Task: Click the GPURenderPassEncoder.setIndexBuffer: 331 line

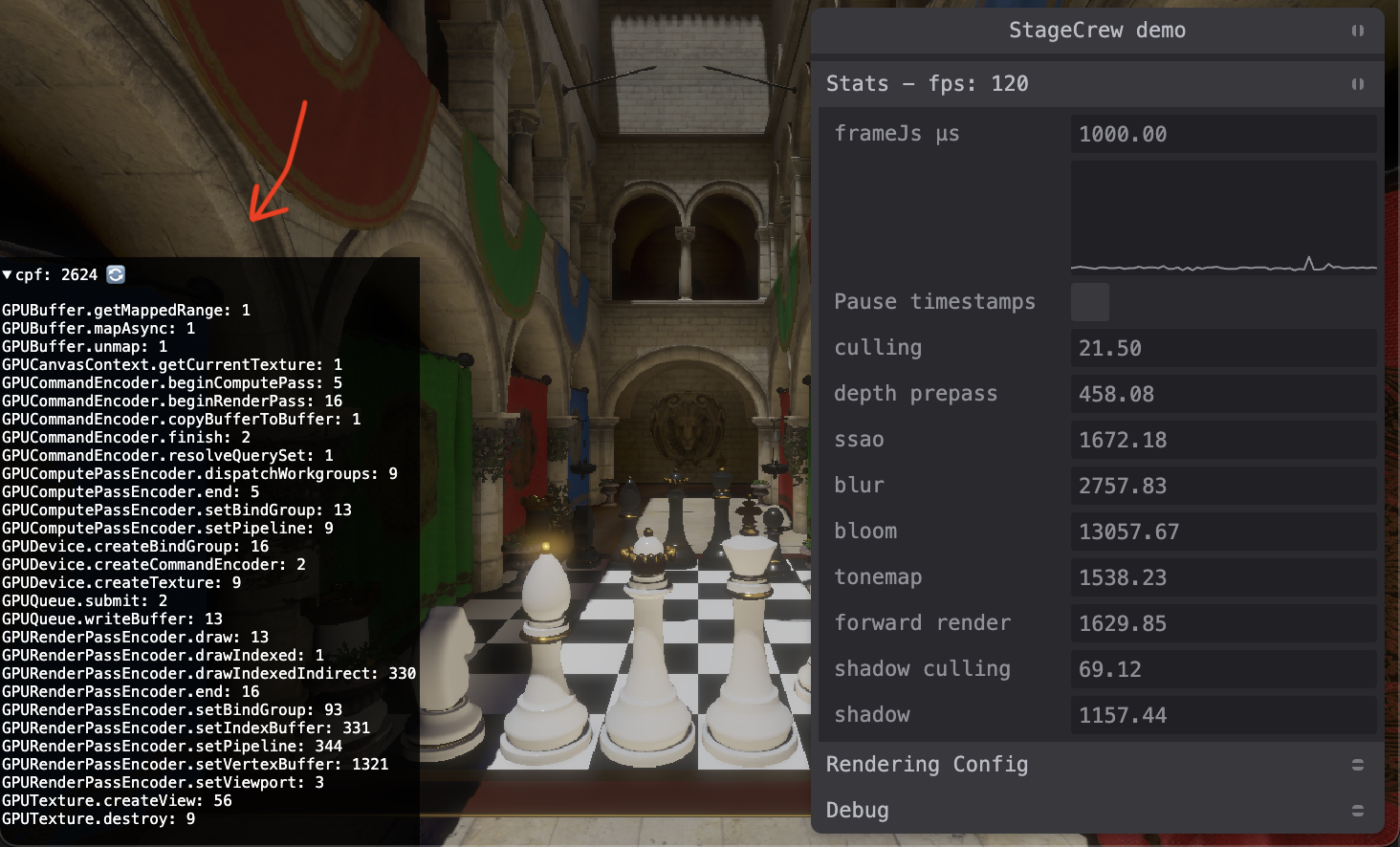Action: click(x=186, y=728)
